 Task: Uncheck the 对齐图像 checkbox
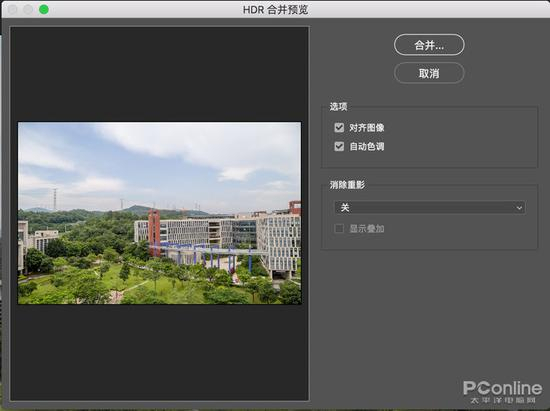point(339,127)
